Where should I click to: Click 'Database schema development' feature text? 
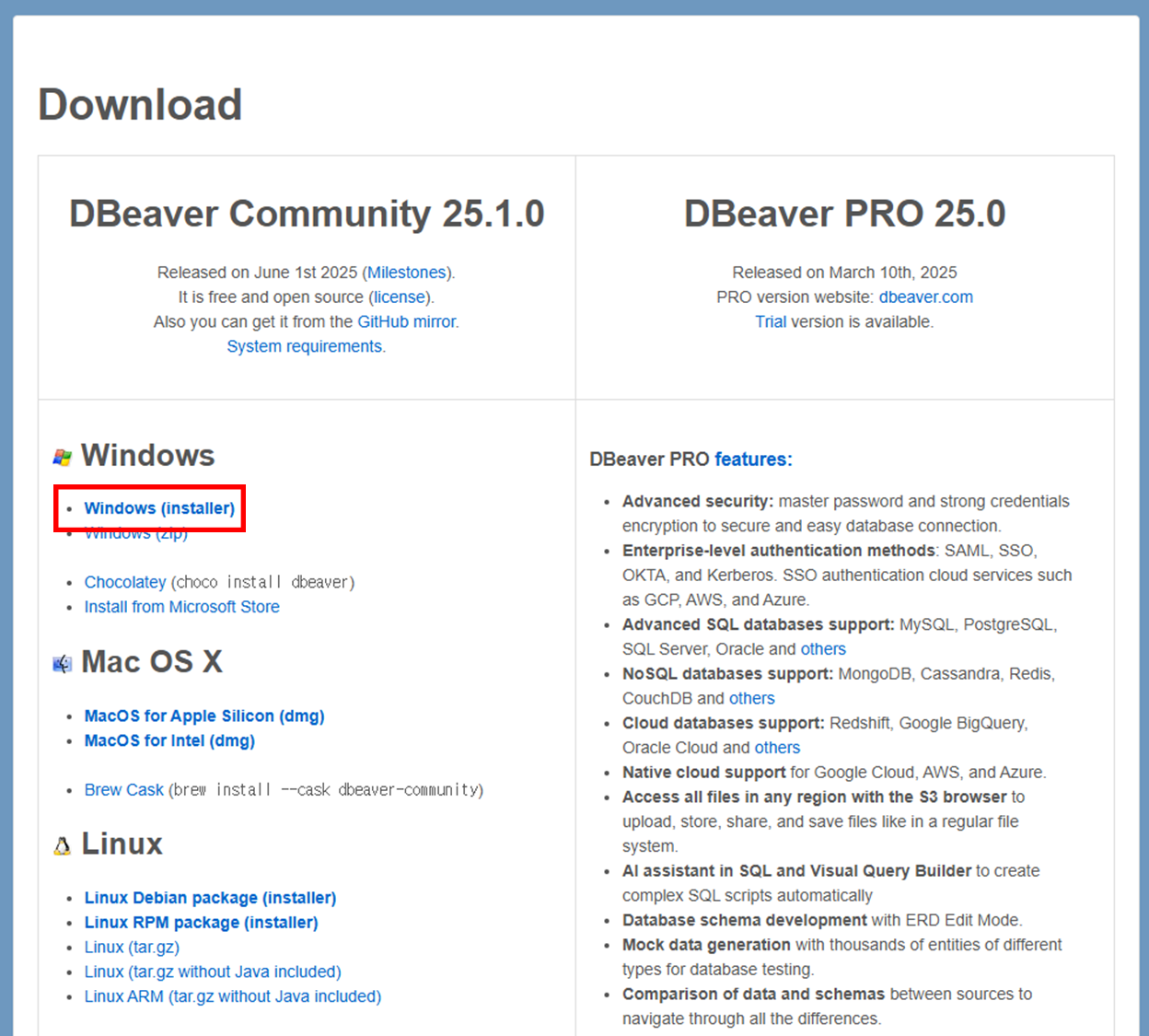coord(745,920)
